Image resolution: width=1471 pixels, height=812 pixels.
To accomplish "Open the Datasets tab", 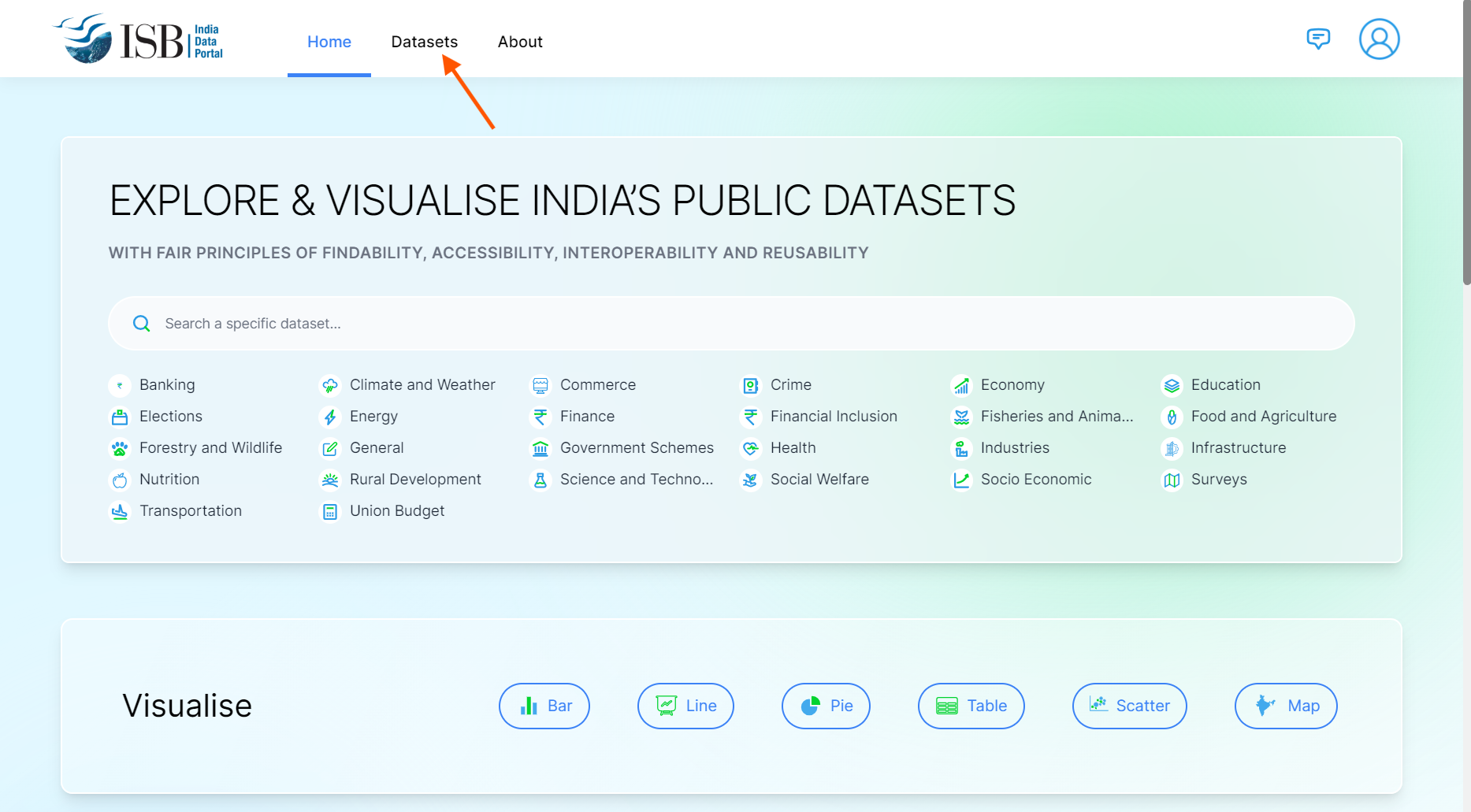I will coord(424,42).
